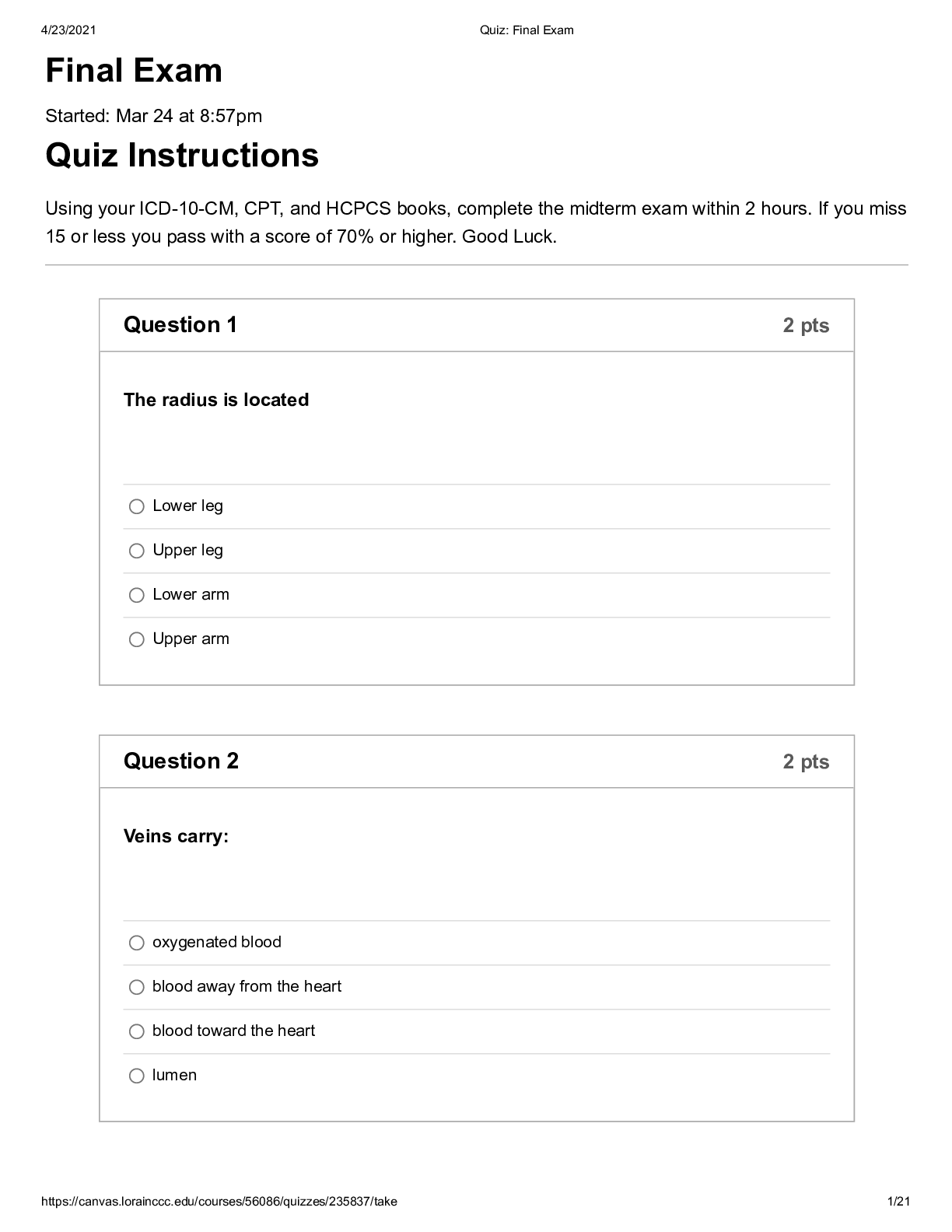
Task: Choose "blood toward the heart" answer
Action: click(x=137, y=1031)
